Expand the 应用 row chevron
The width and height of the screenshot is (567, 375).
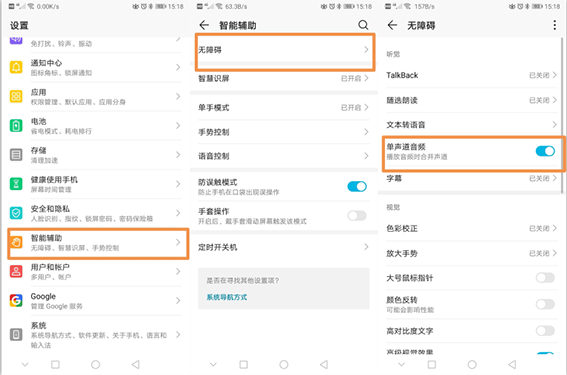coord(178,96)
